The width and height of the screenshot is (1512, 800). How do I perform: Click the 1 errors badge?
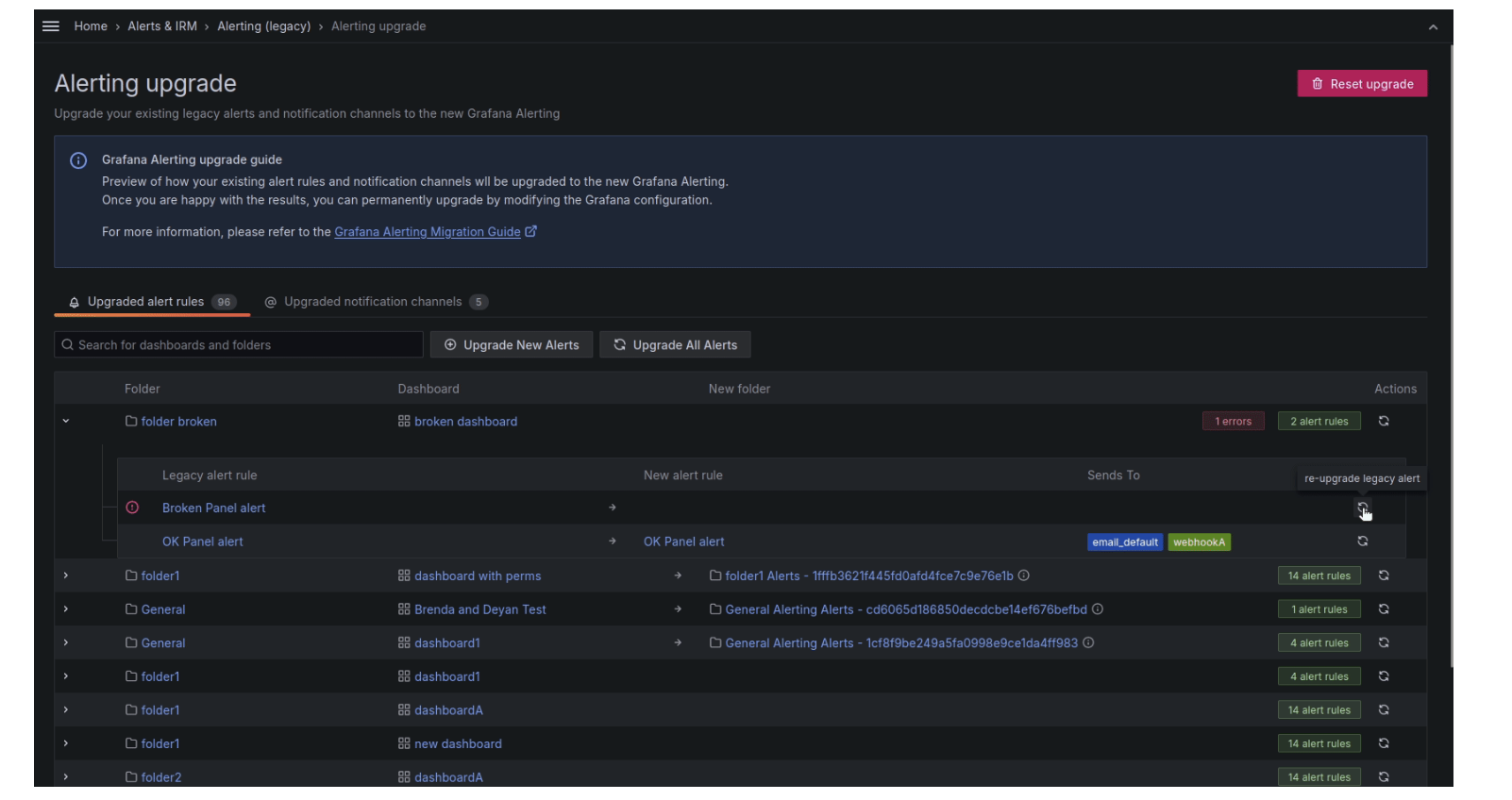(1233, 422)
